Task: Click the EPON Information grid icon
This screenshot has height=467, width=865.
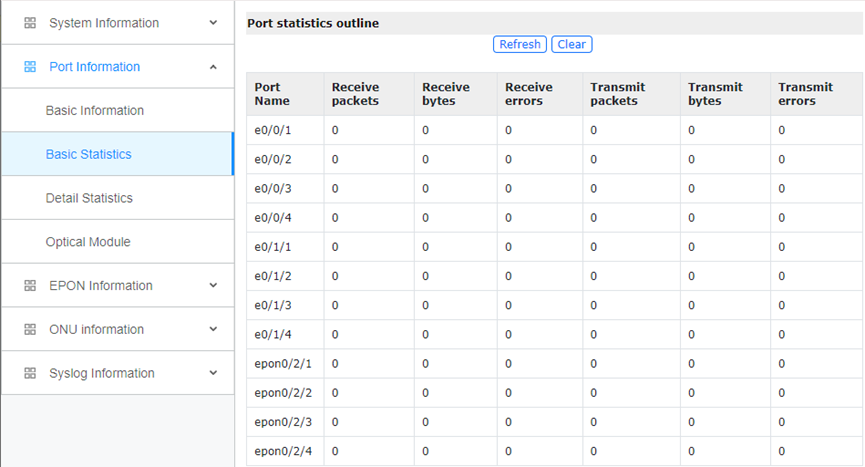Action: click(x=30, y=286)
